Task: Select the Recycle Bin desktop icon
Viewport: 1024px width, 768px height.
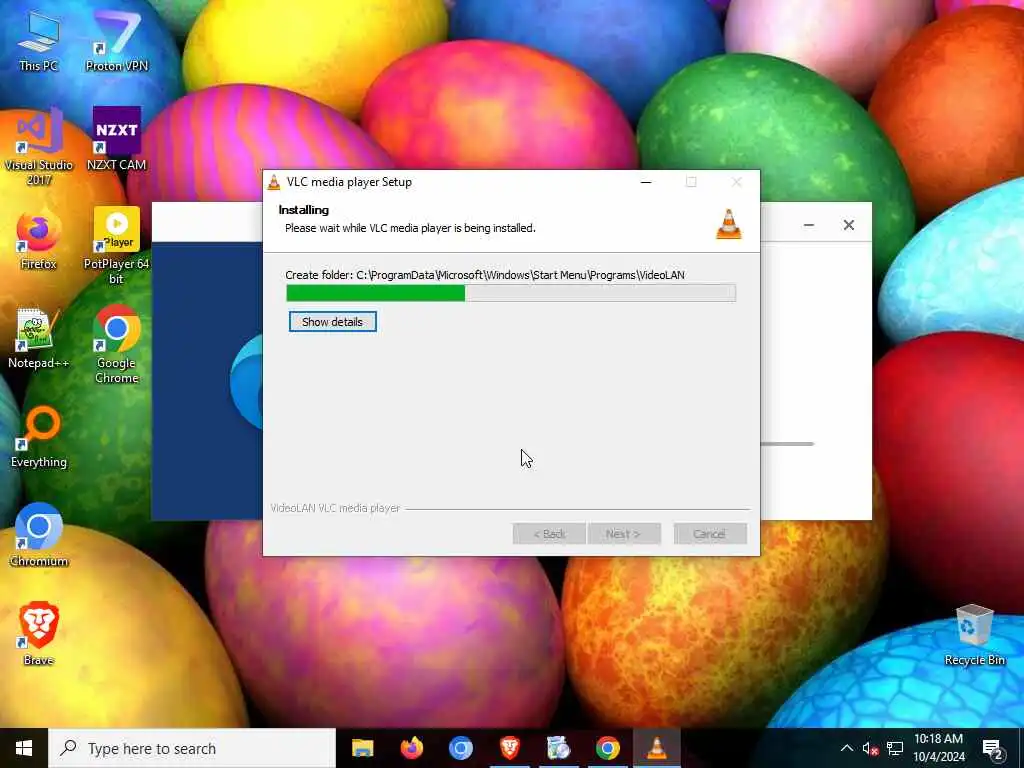Action: coord(974,635)
